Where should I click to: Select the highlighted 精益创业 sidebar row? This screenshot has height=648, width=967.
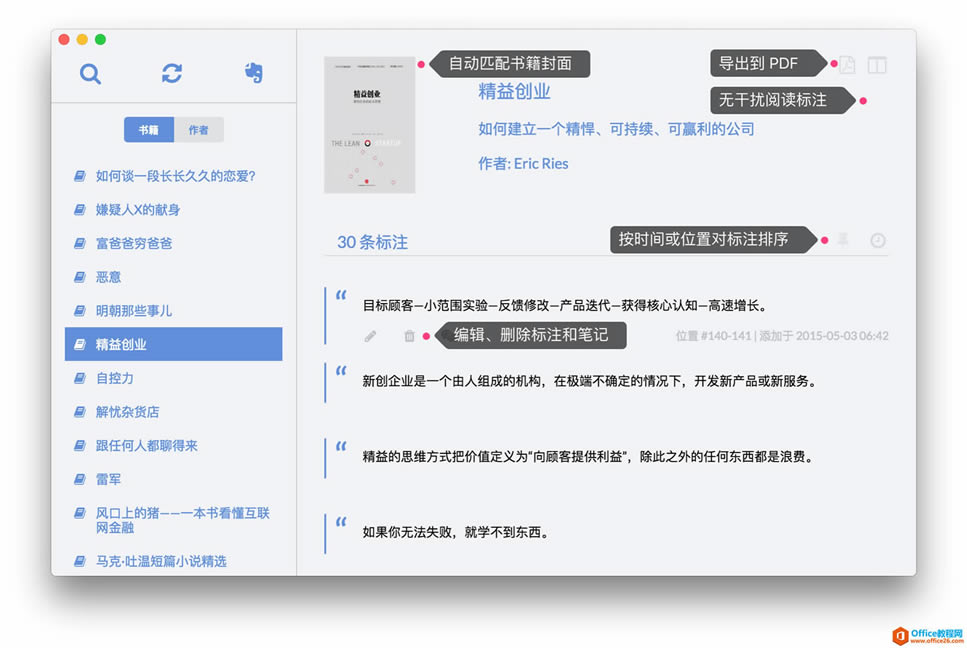[173, 344]
